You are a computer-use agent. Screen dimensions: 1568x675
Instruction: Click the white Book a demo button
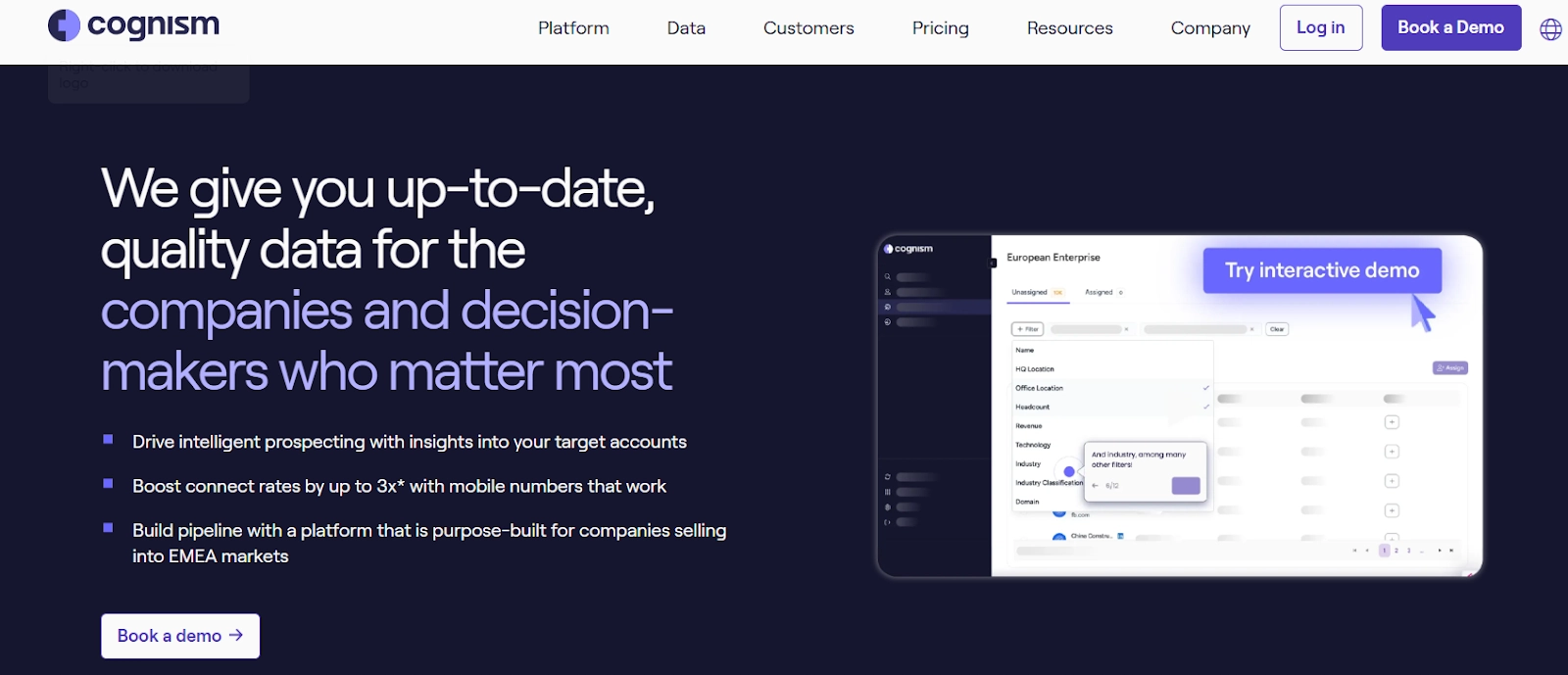click(180, 636)
